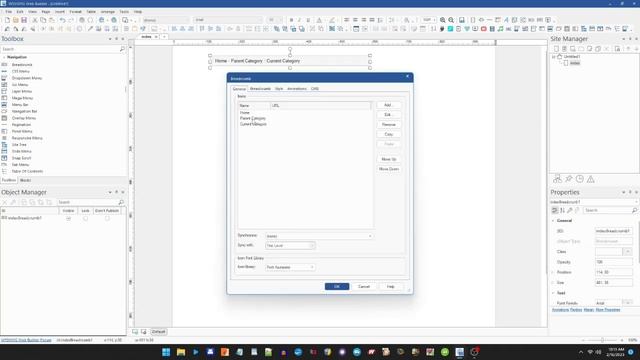Switch to the Animations tab in the dialog
Screen dimensions: 640x360
pos(297,89)
